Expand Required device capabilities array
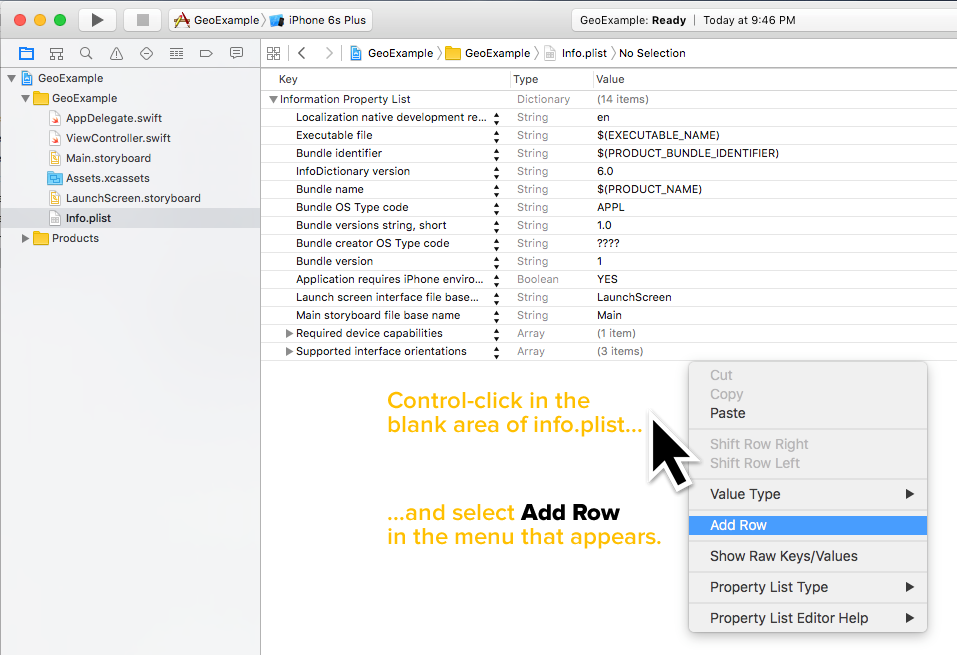The image size is (957, 655). coord(289,333)
